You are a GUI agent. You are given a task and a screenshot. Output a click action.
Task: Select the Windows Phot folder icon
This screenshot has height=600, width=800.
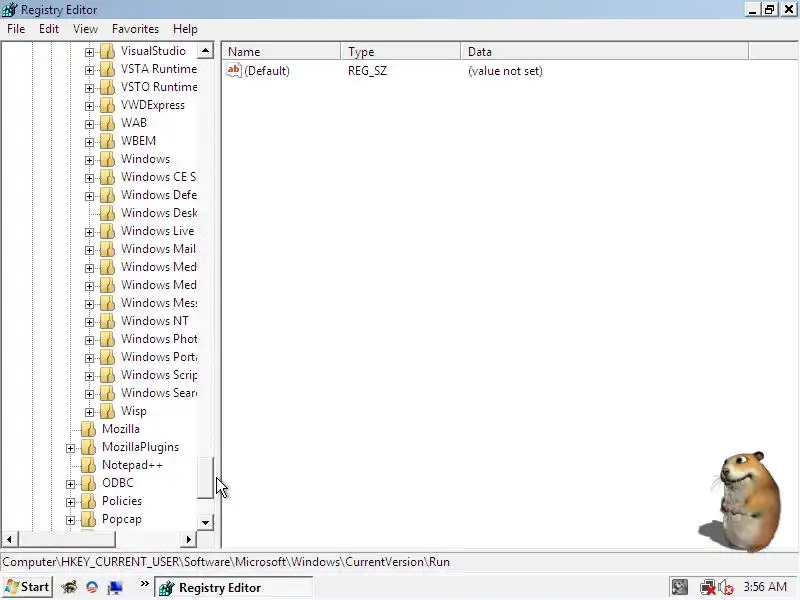(x=107, y=339)
